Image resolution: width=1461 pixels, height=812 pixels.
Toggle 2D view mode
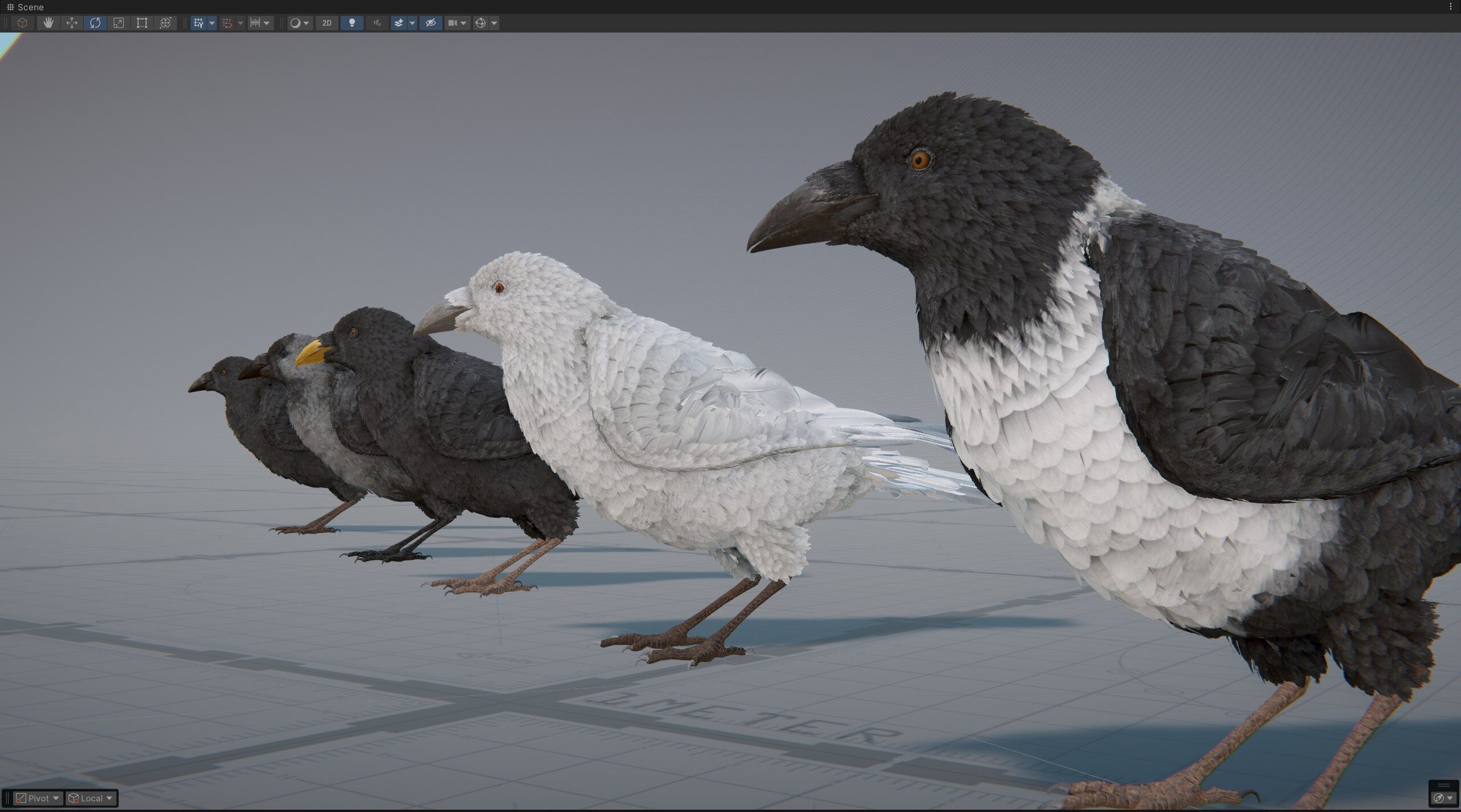point(327,23)
